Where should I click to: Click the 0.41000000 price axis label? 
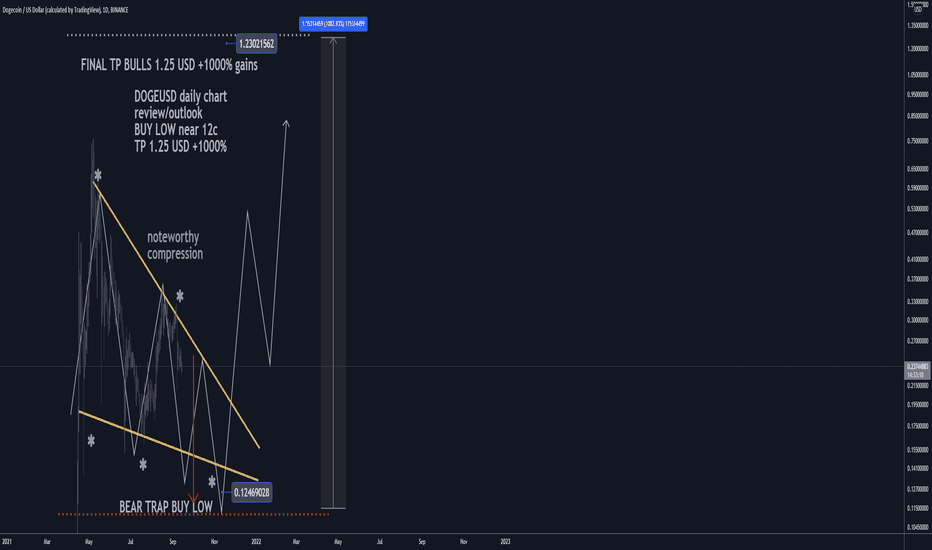918,259
